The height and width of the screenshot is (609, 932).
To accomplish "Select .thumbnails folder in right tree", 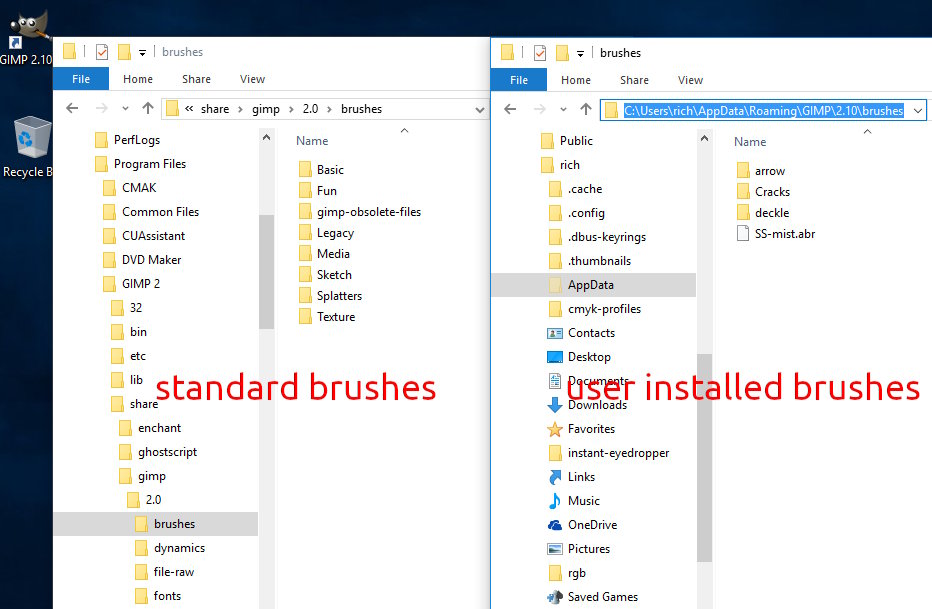I will click(x=590, y=261).
